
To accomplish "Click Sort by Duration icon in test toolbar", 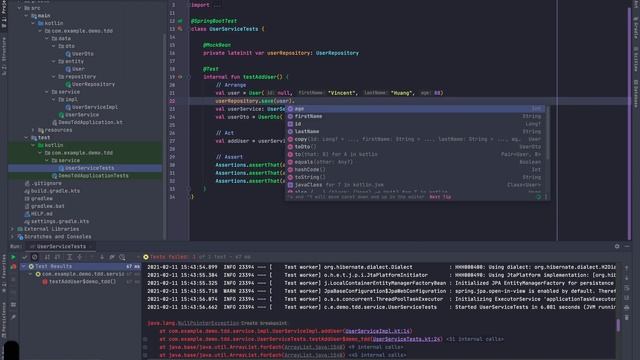I will coord(58,257).
